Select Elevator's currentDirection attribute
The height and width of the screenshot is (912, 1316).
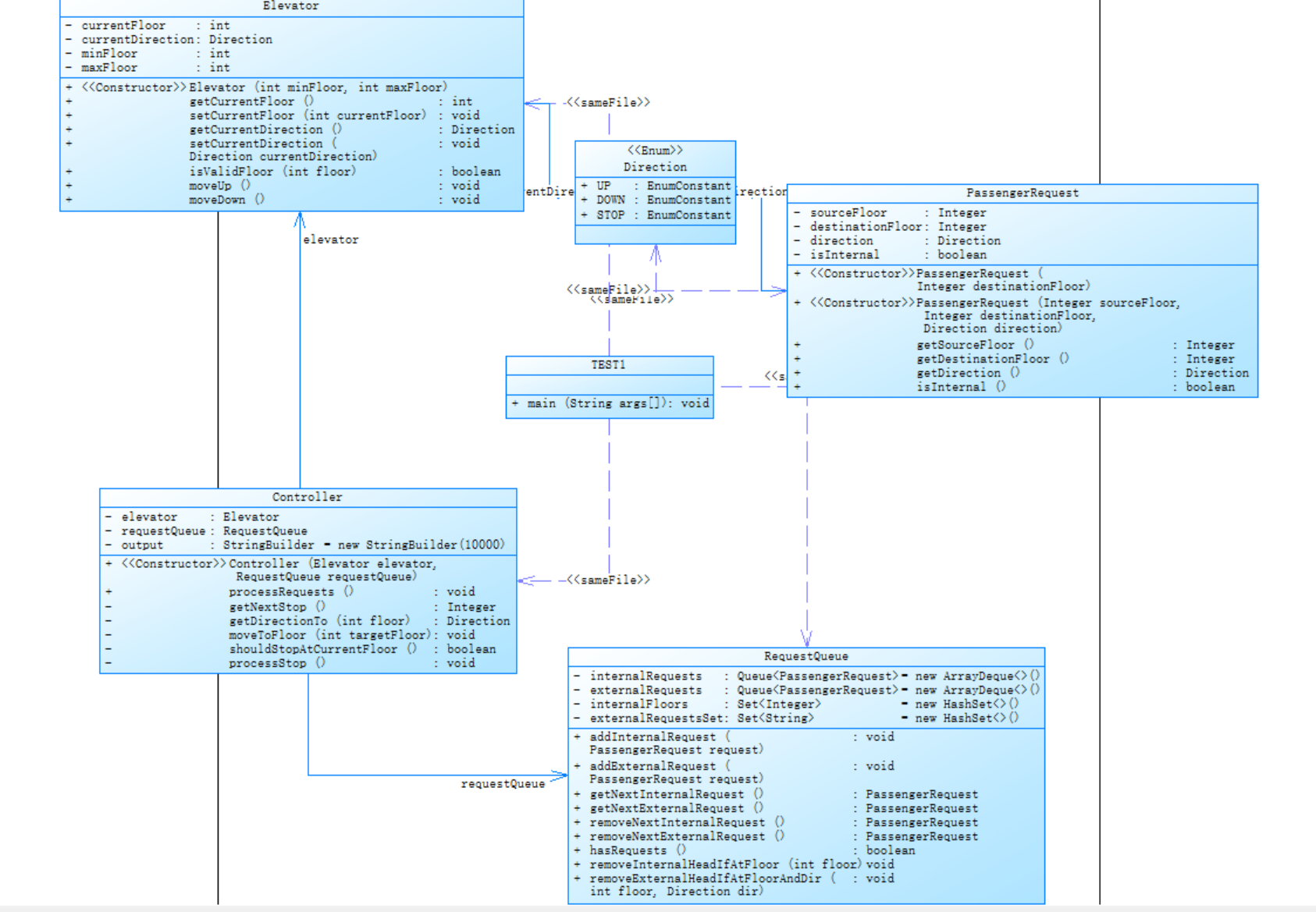click(169, 40)
